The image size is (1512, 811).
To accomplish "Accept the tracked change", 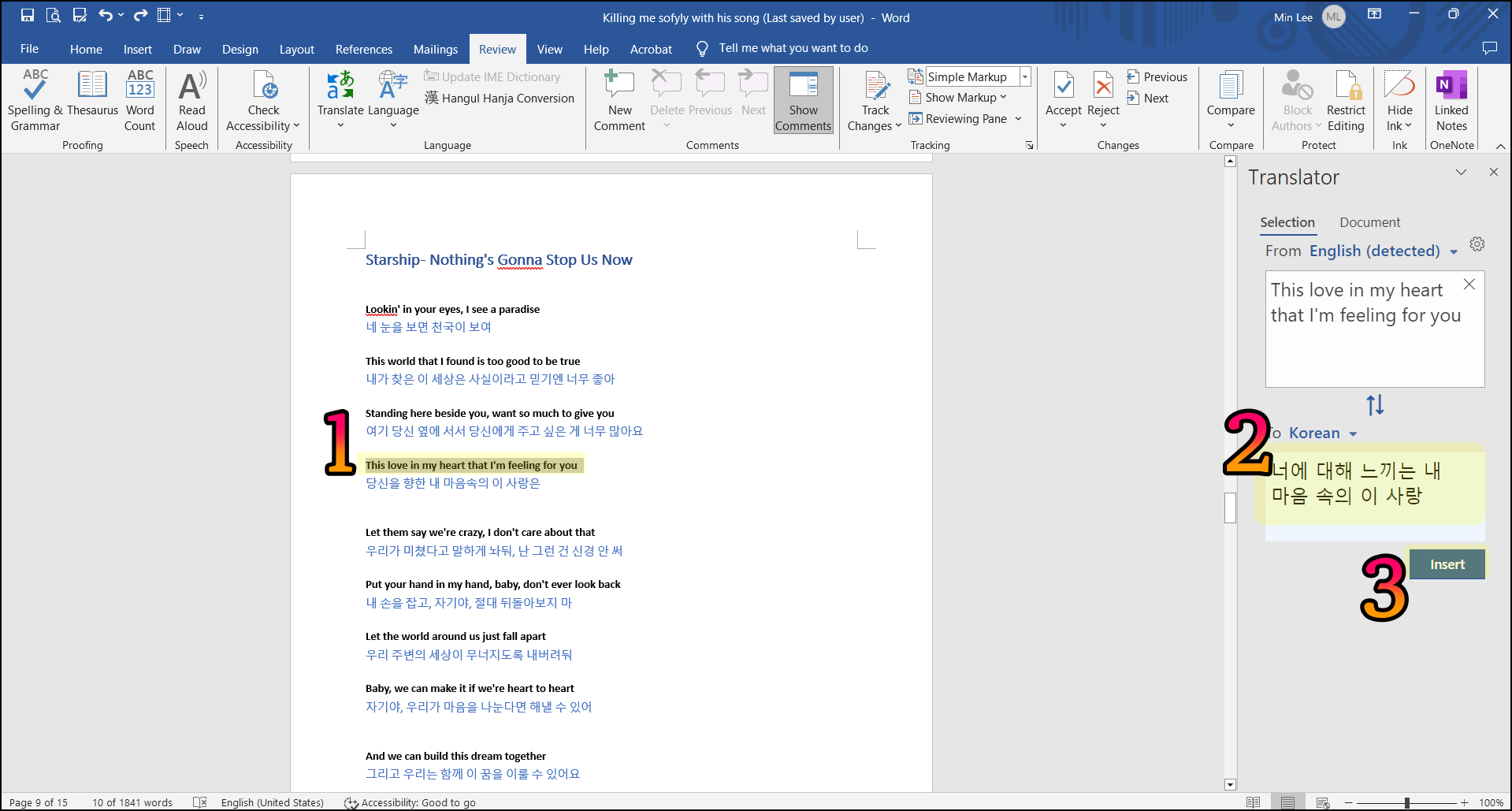I will (x=1063, y=100).
